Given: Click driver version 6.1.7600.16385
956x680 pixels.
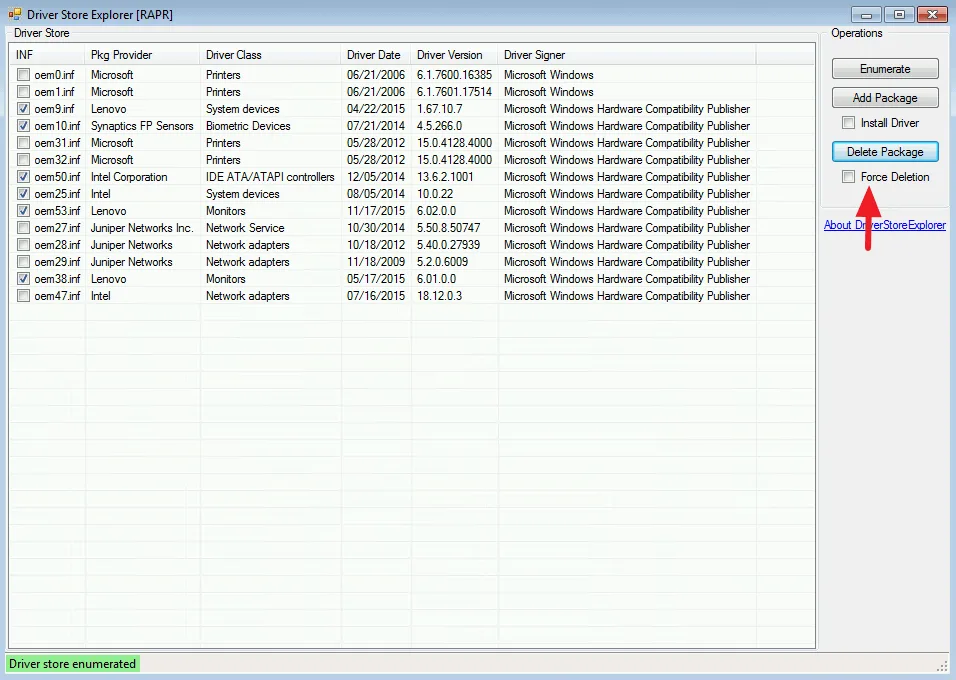Looking at the screenshot, I should pos(454,74).
